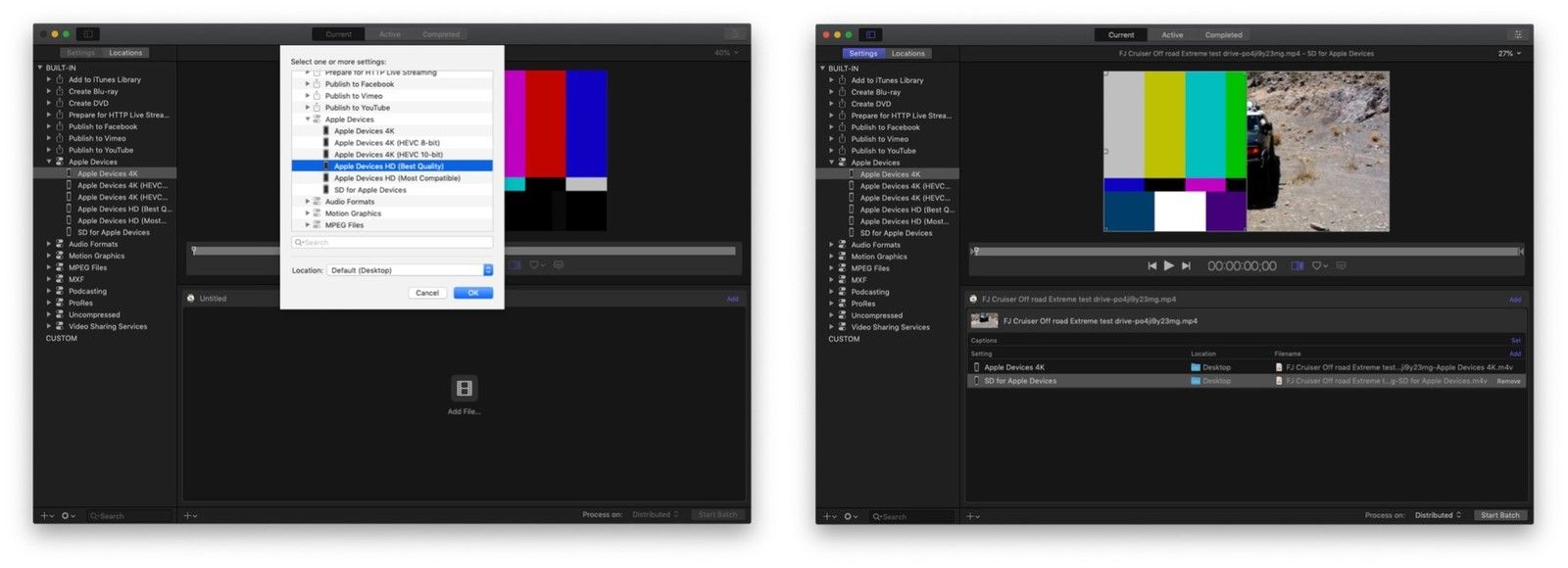This screenshot has height=568, width=1568.
Task: Open the marker menu right of the timecode
Action: 1319,265
